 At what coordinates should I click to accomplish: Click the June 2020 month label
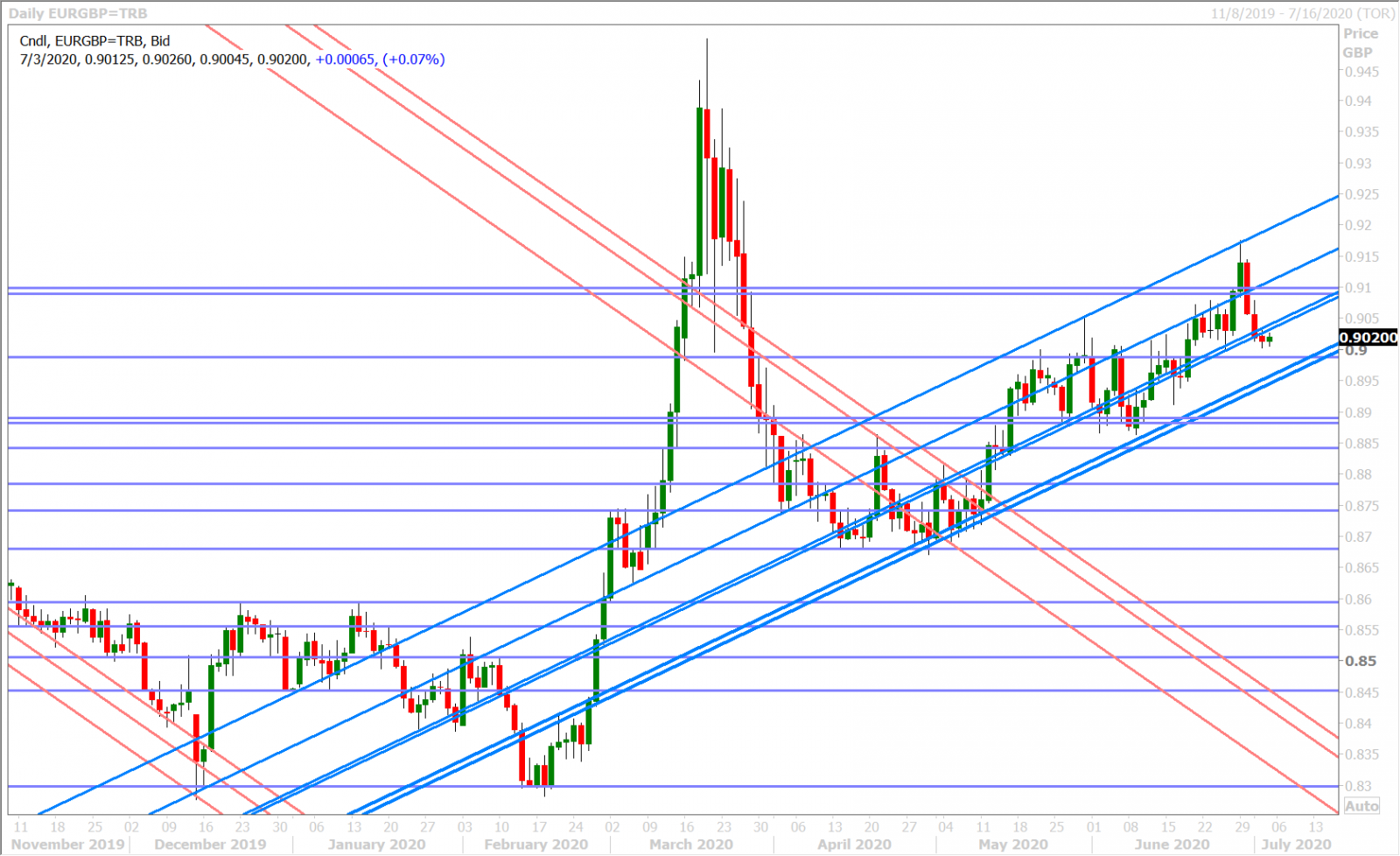point(1172,845)
